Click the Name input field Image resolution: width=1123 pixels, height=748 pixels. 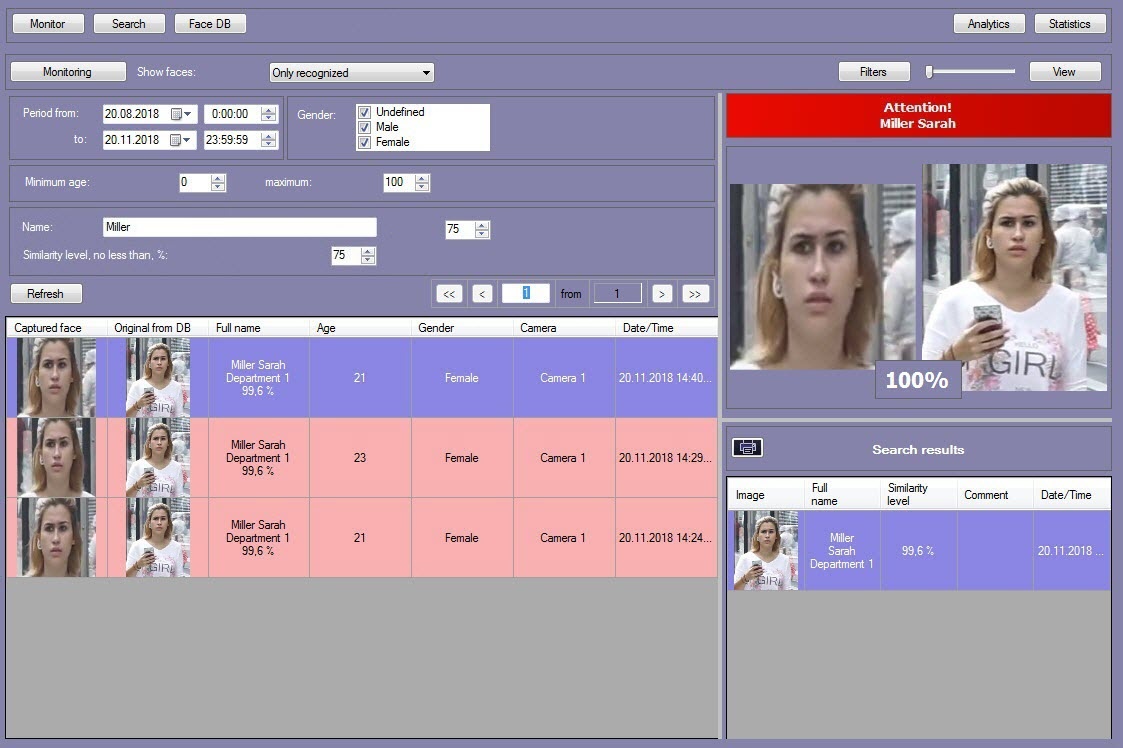[239, 227]
